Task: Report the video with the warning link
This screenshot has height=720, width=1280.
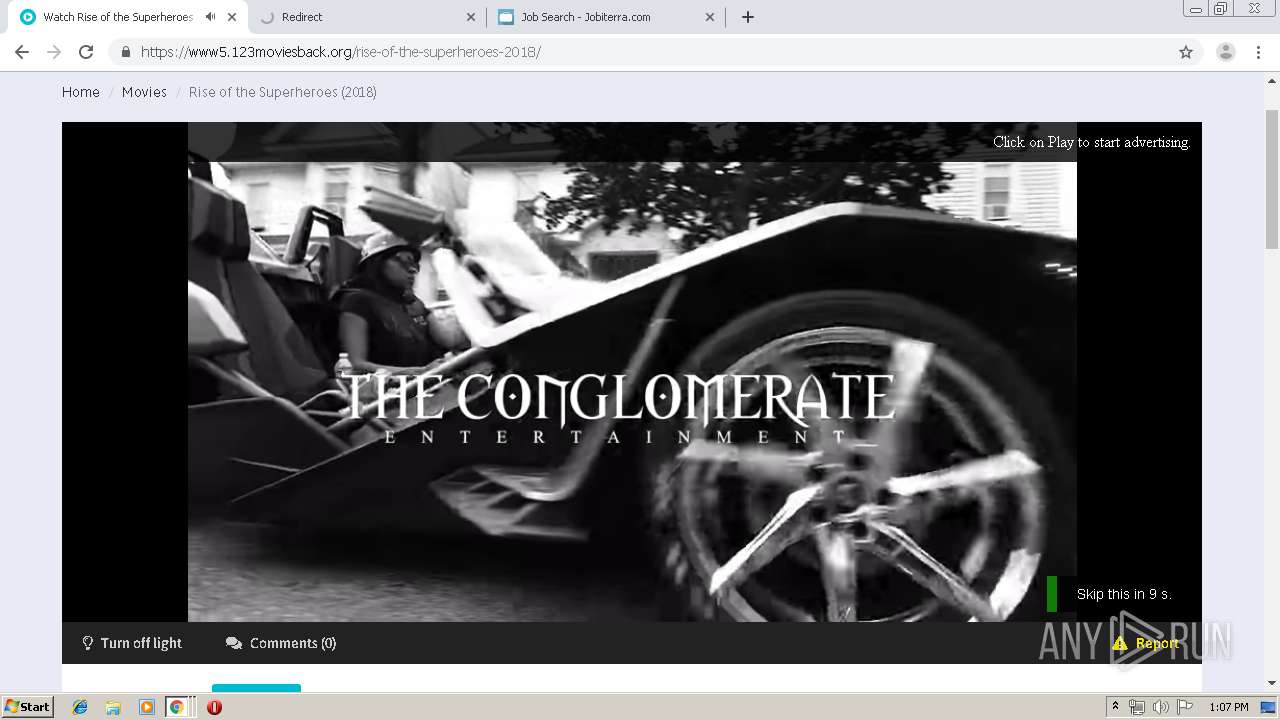Action: [x=1146, y=643]
